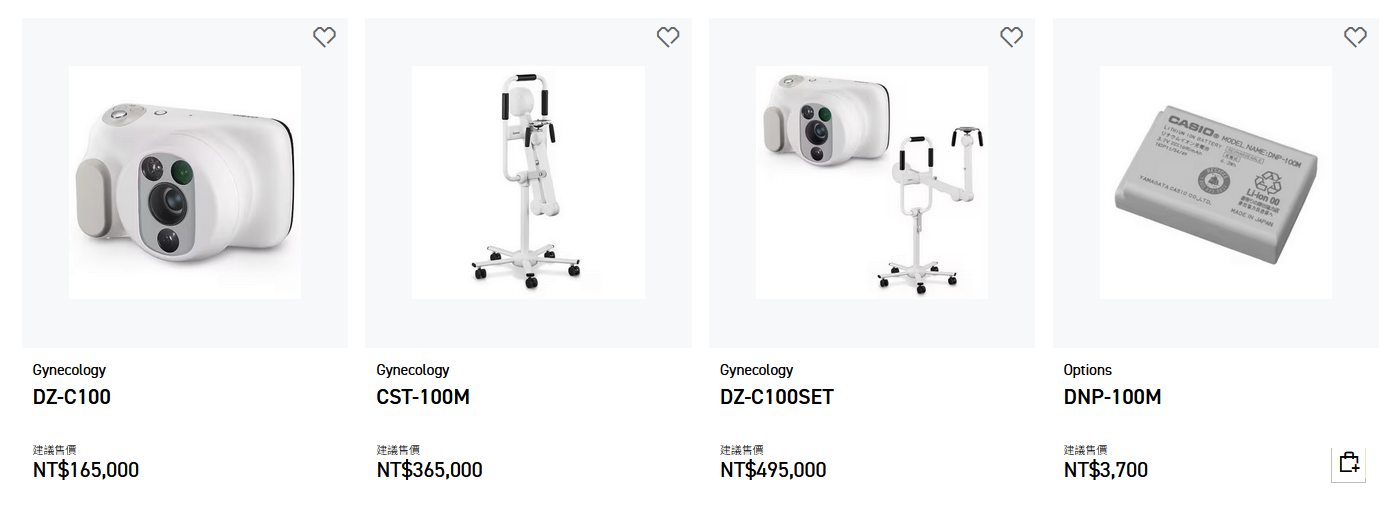Open the DZ-C100 product title link
The width and height of the screenshot is (1399, 514).
coord(72,397)
